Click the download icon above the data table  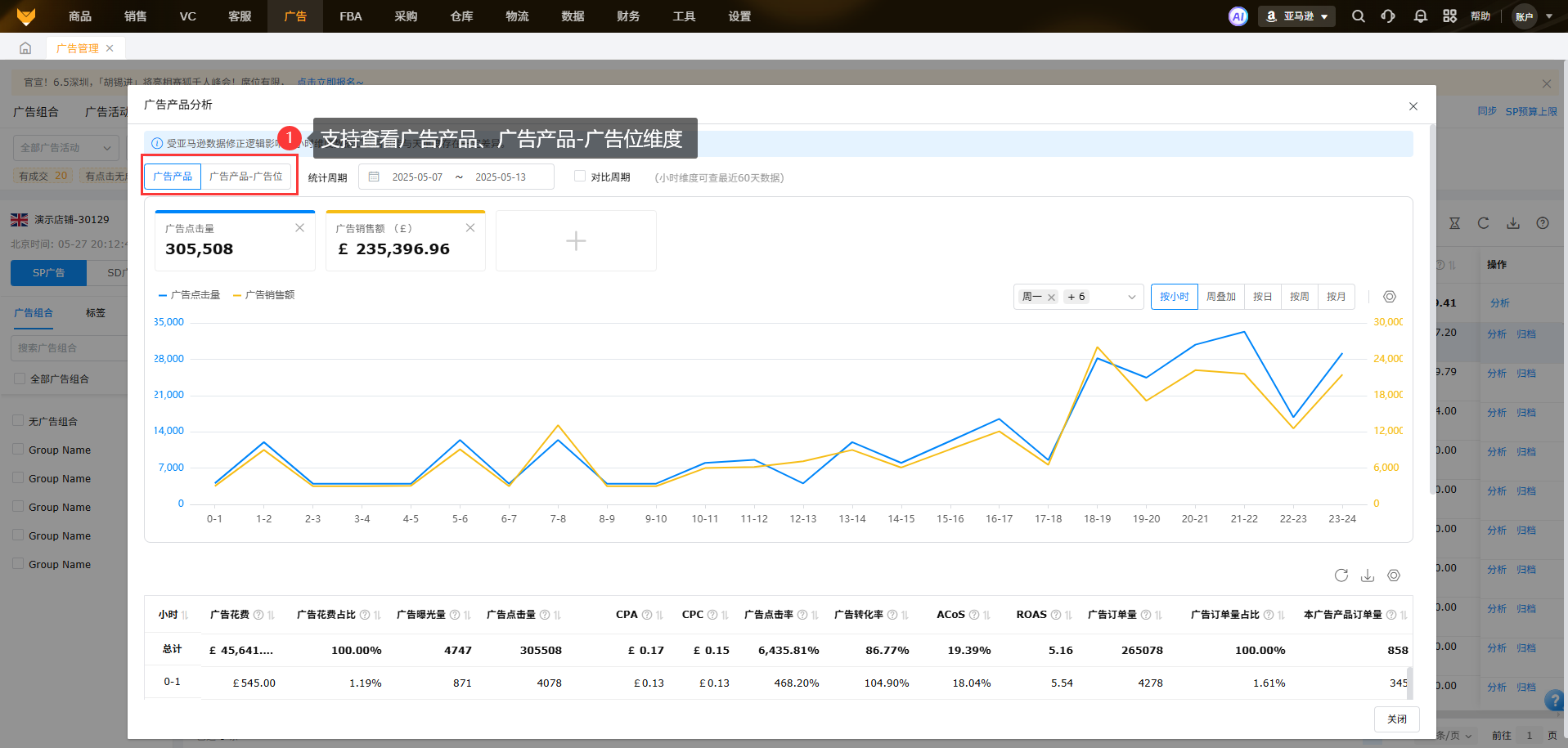tap(1367, 576)
